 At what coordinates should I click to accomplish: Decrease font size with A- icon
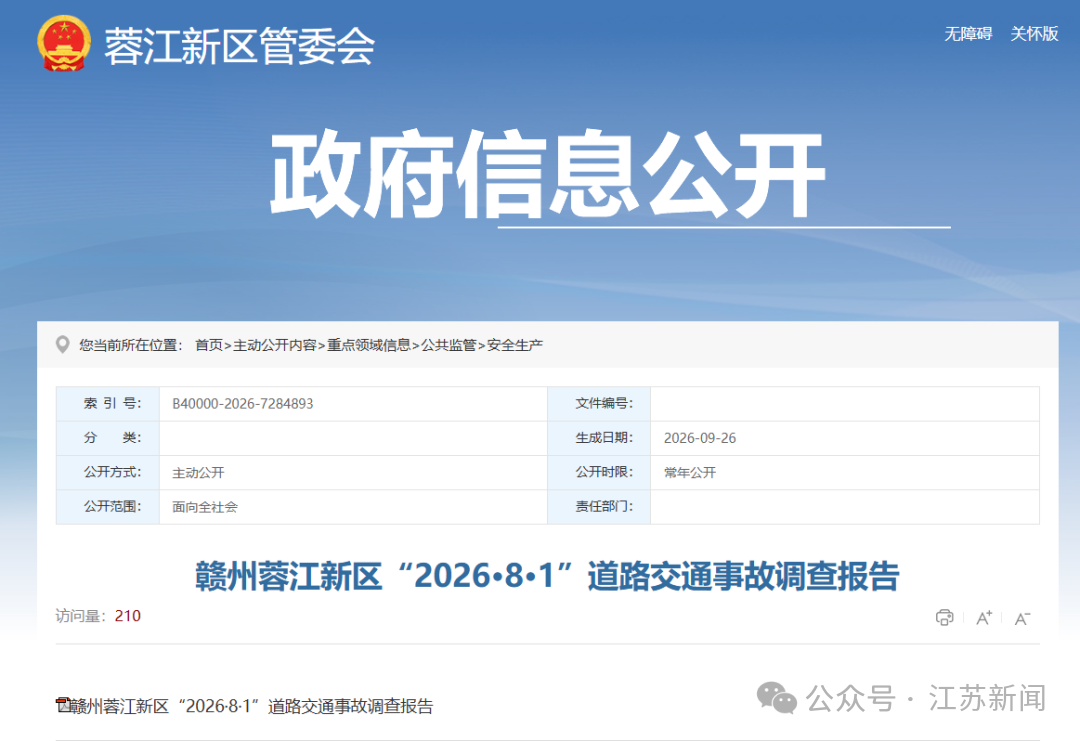(1022, 618)
